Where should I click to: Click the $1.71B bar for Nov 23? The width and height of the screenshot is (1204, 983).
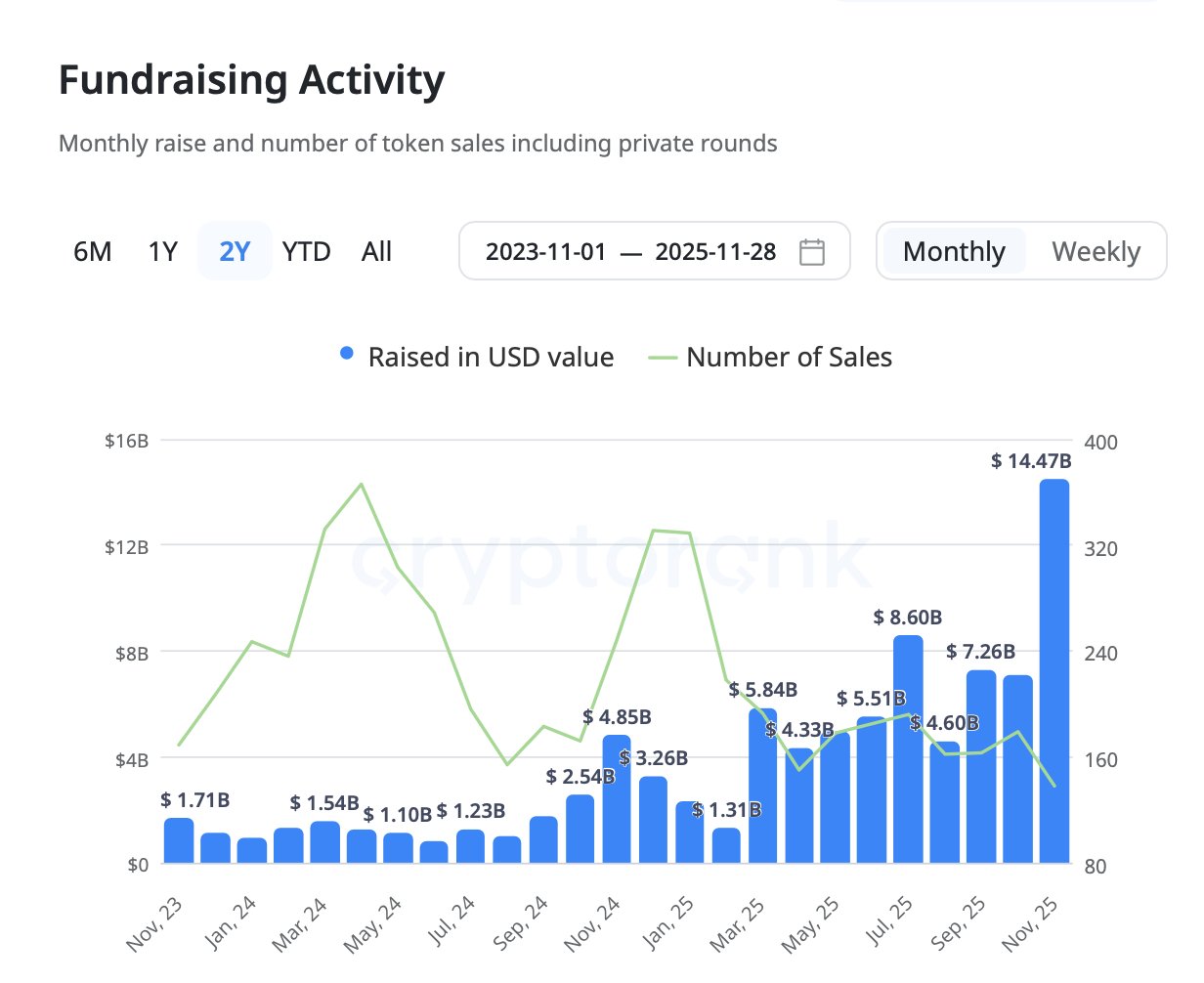(x=179, y=841)
